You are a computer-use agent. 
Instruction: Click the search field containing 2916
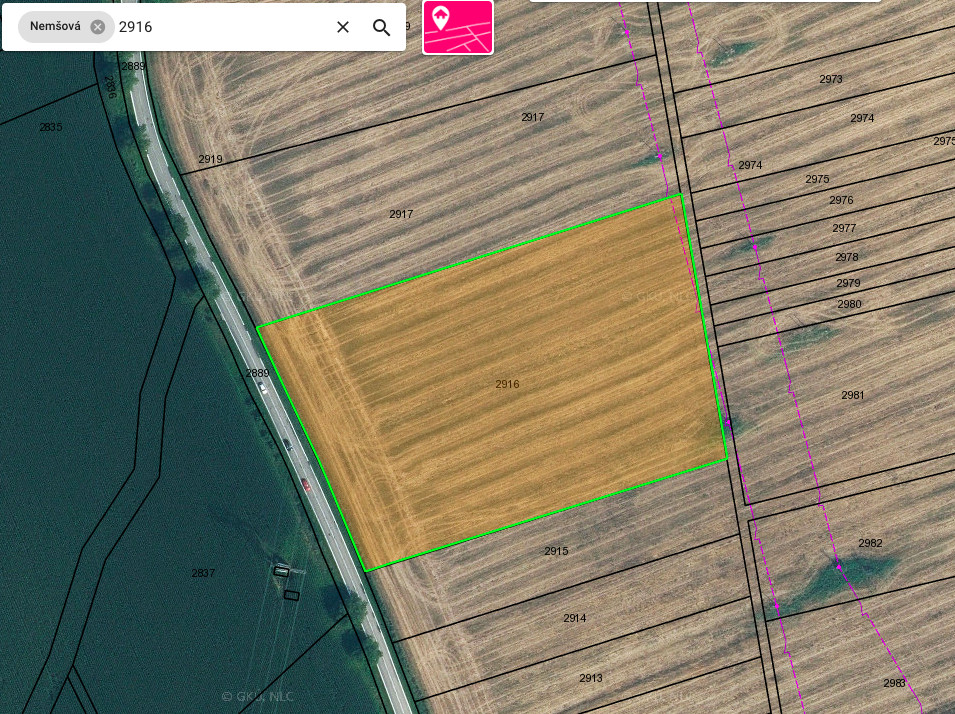pos(220,27)
